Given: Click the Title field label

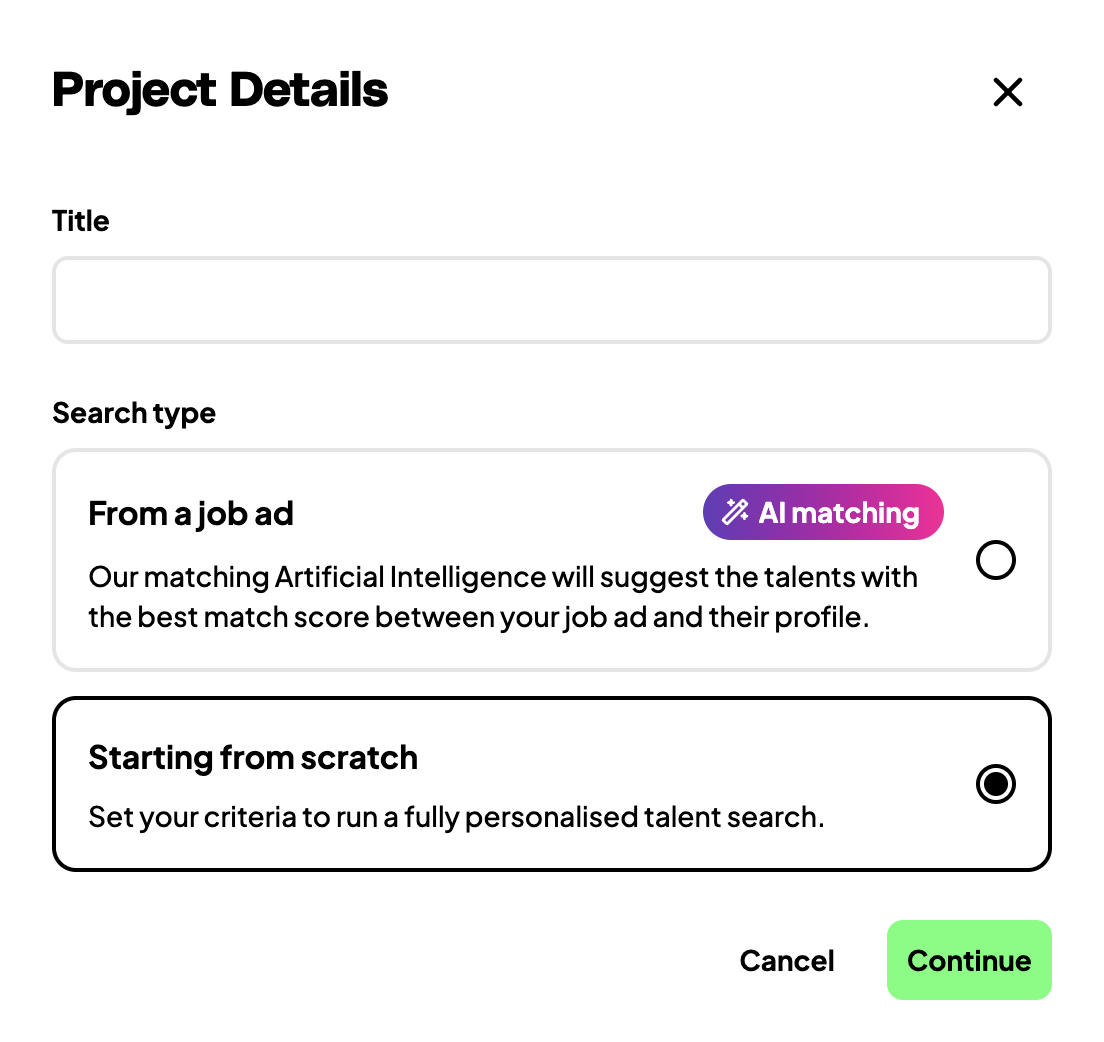Looking at the screenshot, I should click(81, 221).
